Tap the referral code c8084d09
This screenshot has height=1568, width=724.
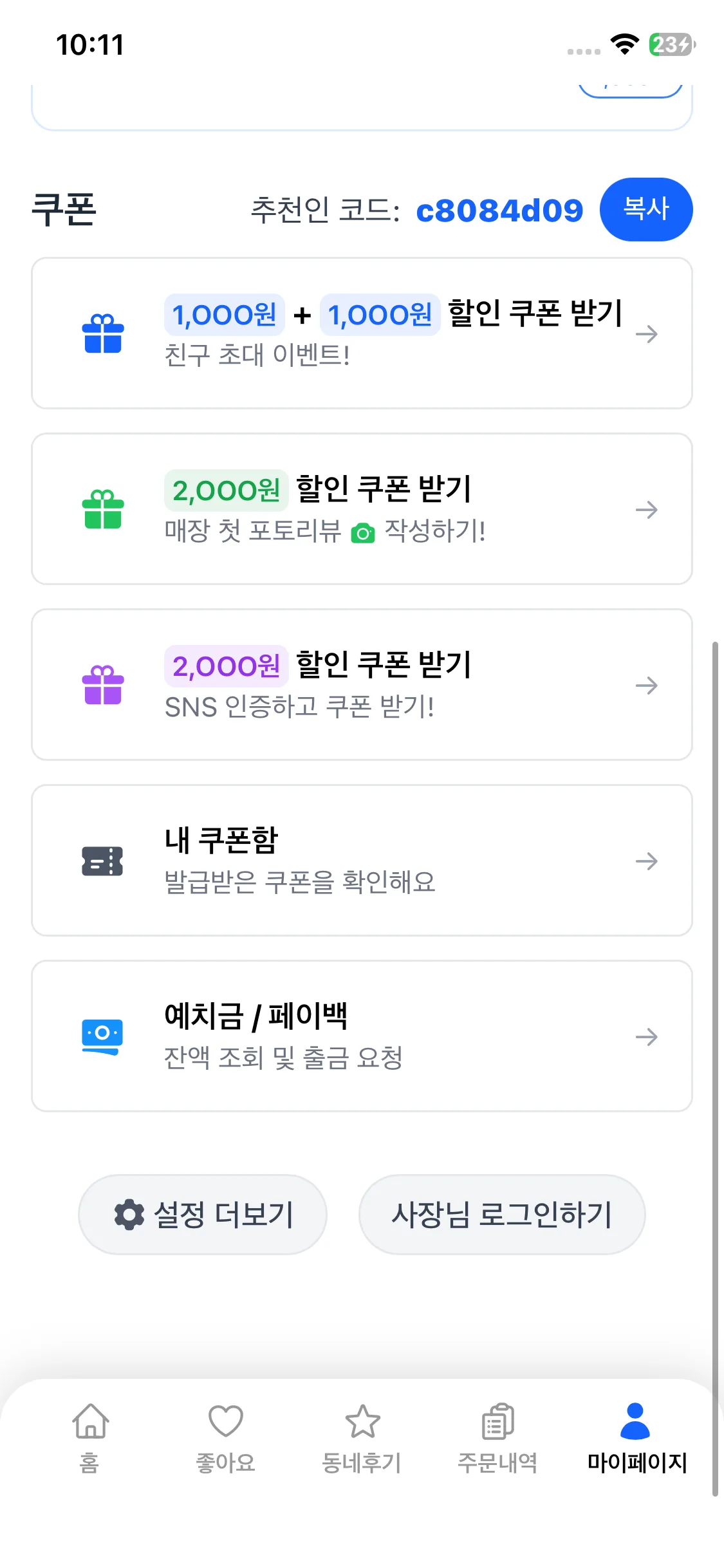(x=499, y=210)
